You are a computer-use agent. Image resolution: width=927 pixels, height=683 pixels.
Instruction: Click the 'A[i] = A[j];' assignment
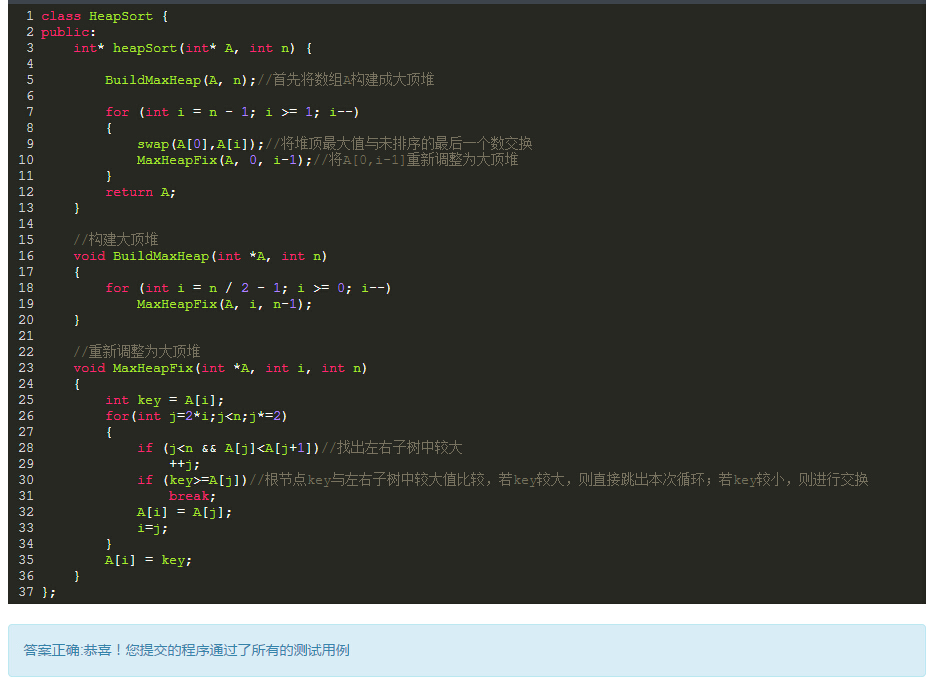click(184, 512)
